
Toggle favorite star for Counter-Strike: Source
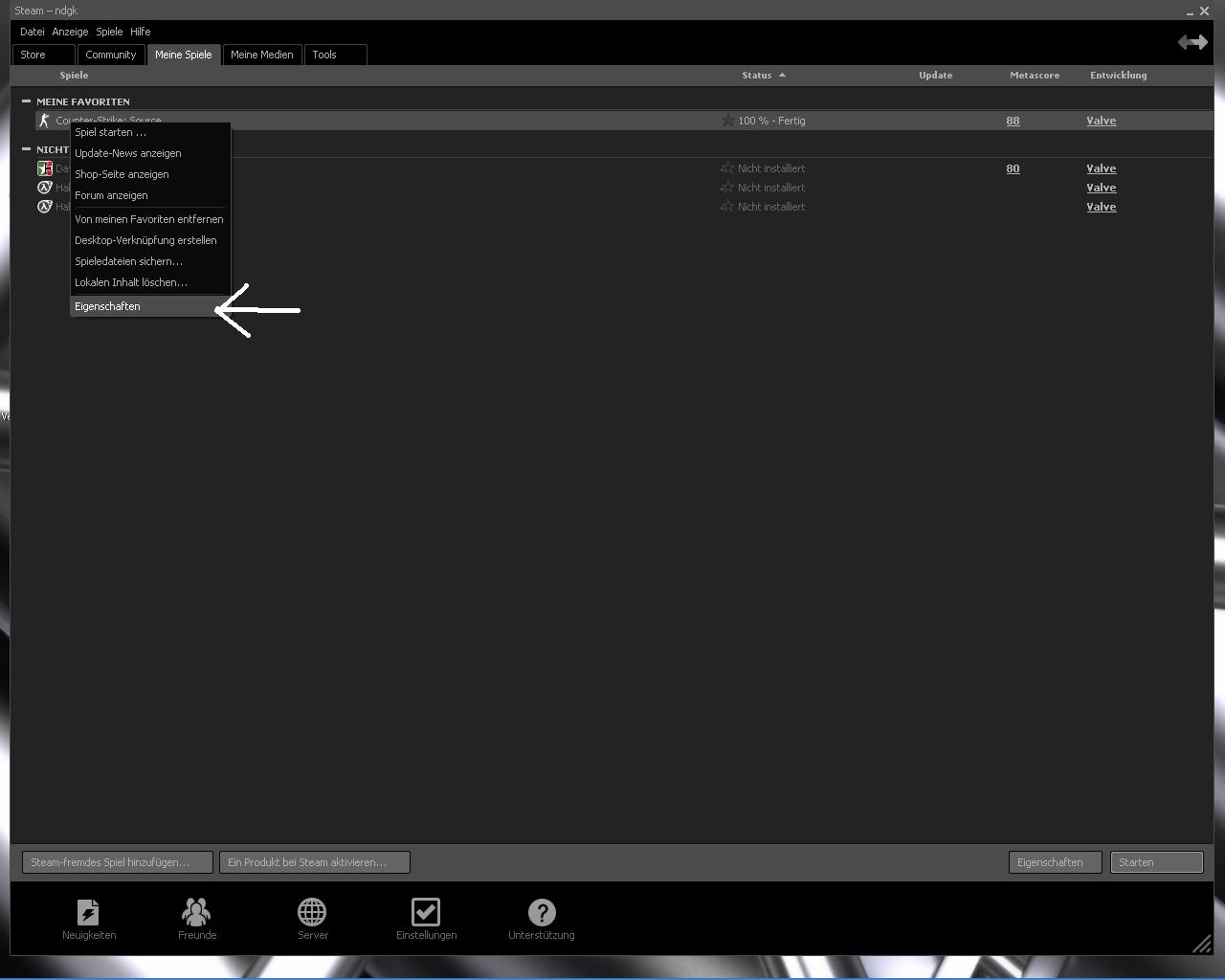coord(727,121)
